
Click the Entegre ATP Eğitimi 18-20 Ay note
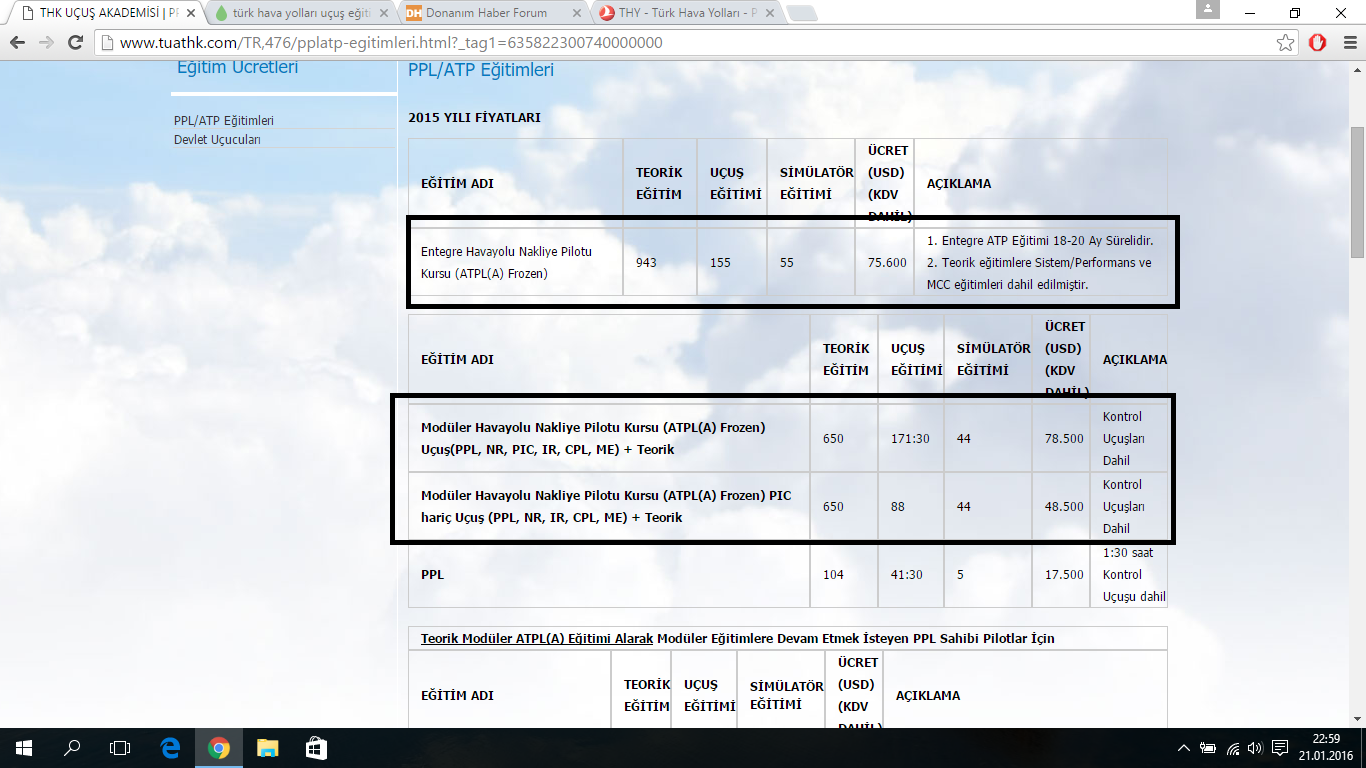1040,241
